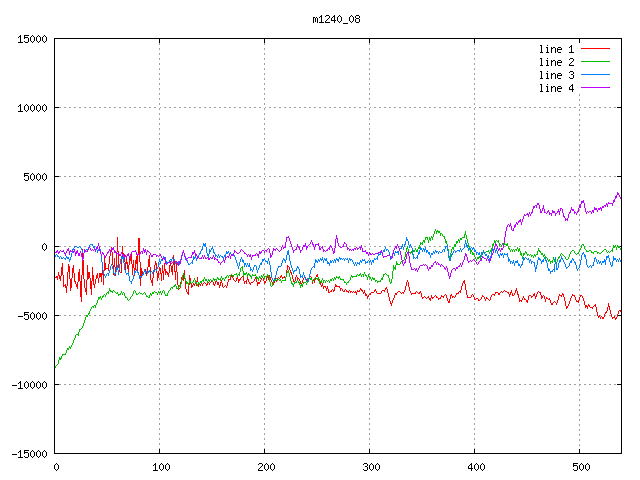Click the 300 x-axis tick label
640x480 pixels.
pos(369,467)
